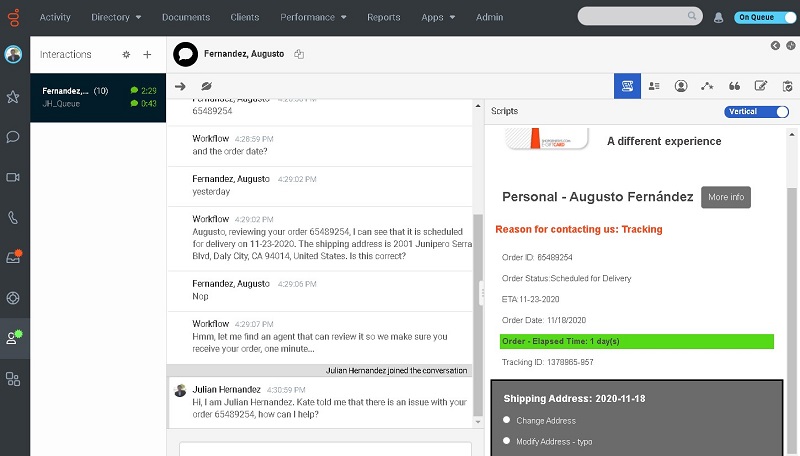Open the wrap-up codes clipboard icon

tap(787, 86)
